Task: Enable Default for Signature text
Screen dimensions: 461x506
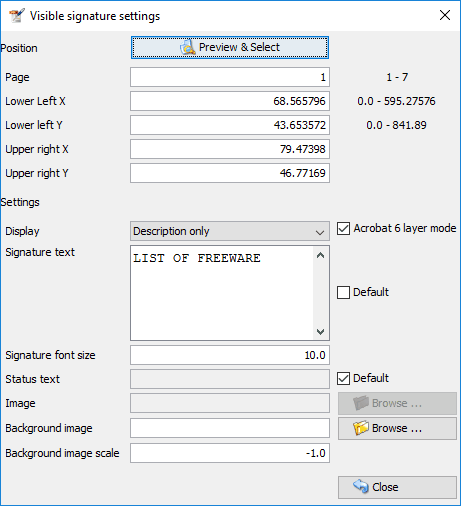Action: (x=343, y=292)
